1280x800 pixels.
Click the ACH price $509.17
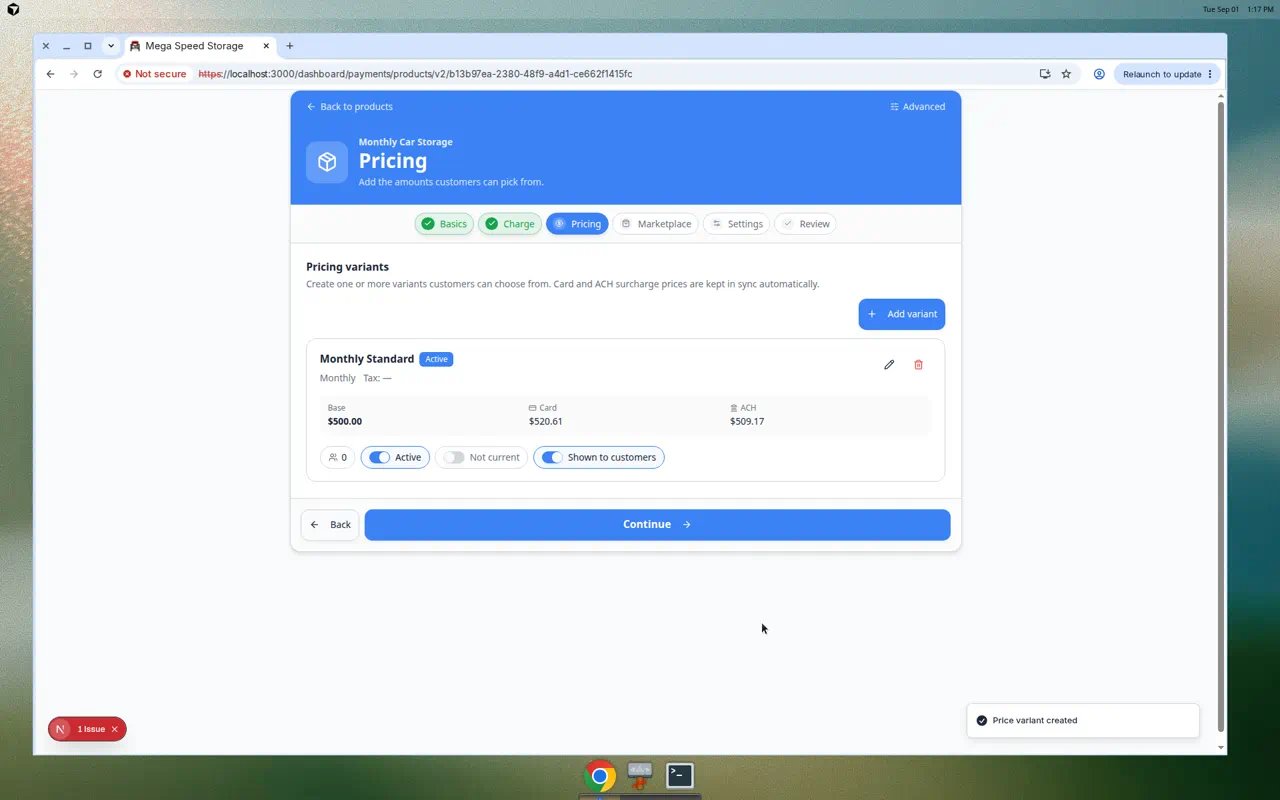[747, 422]
